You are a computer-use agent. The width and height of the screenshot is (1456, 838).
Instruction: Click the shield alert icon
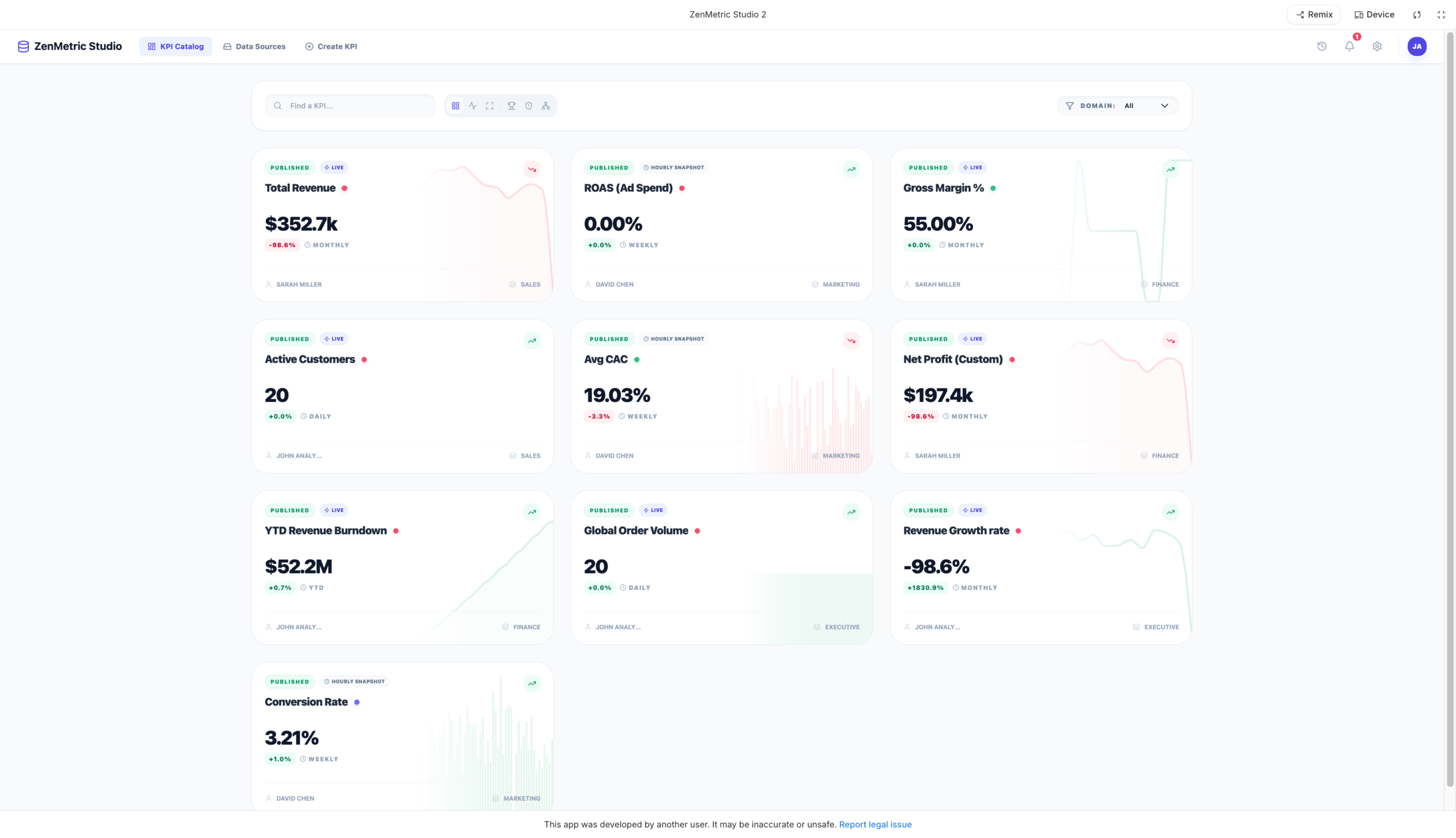coord(528,106)
